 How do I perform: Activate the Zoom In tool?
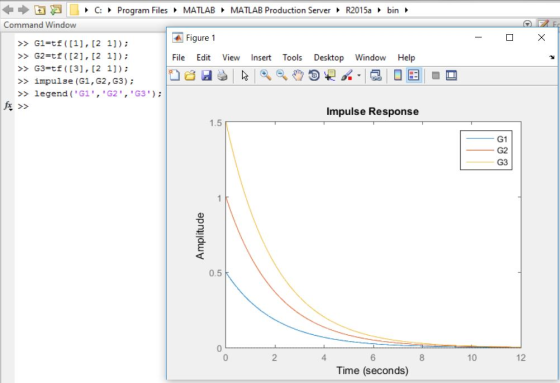265,75
